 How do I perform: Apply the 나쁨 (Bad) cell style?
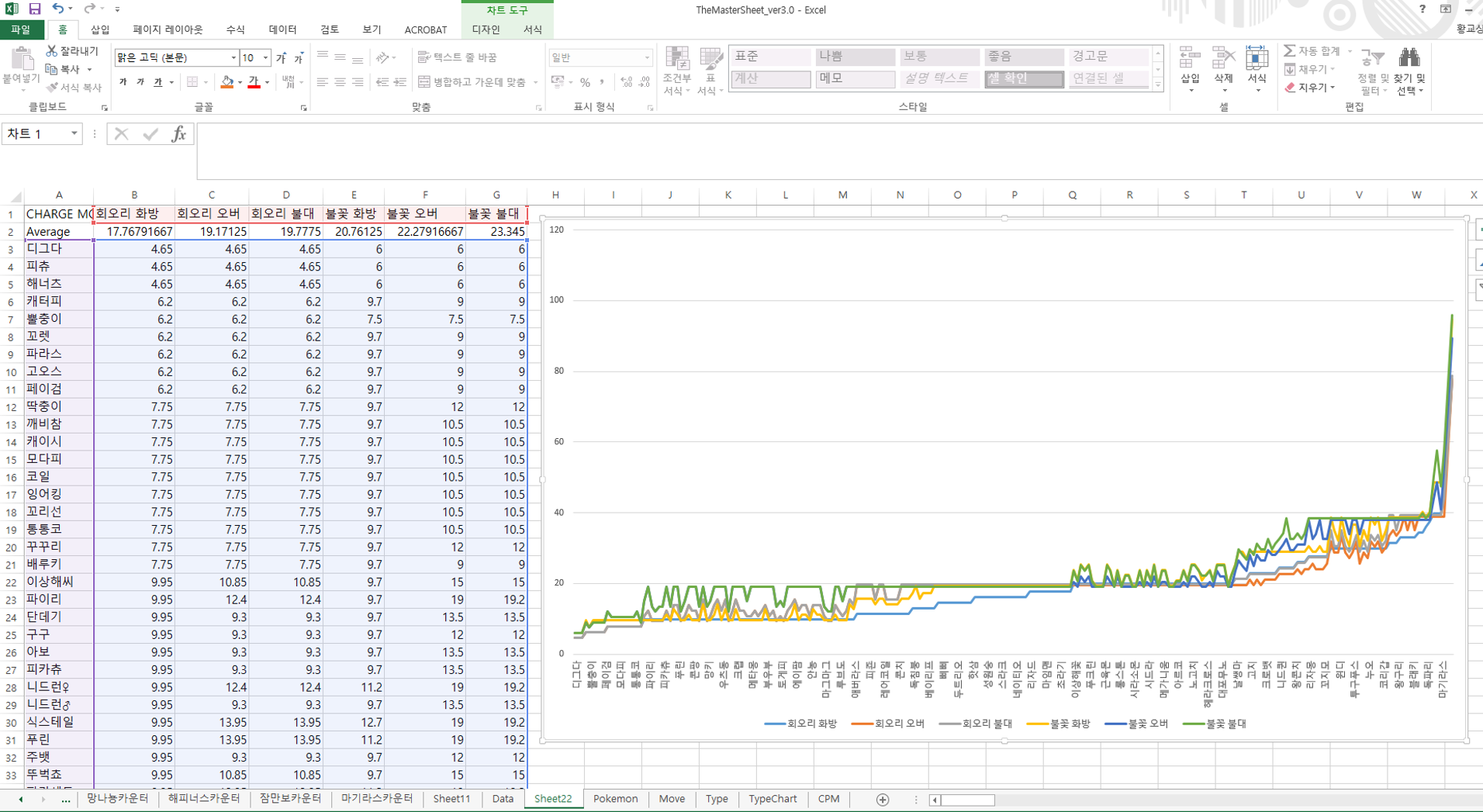(x=855, y=57)
